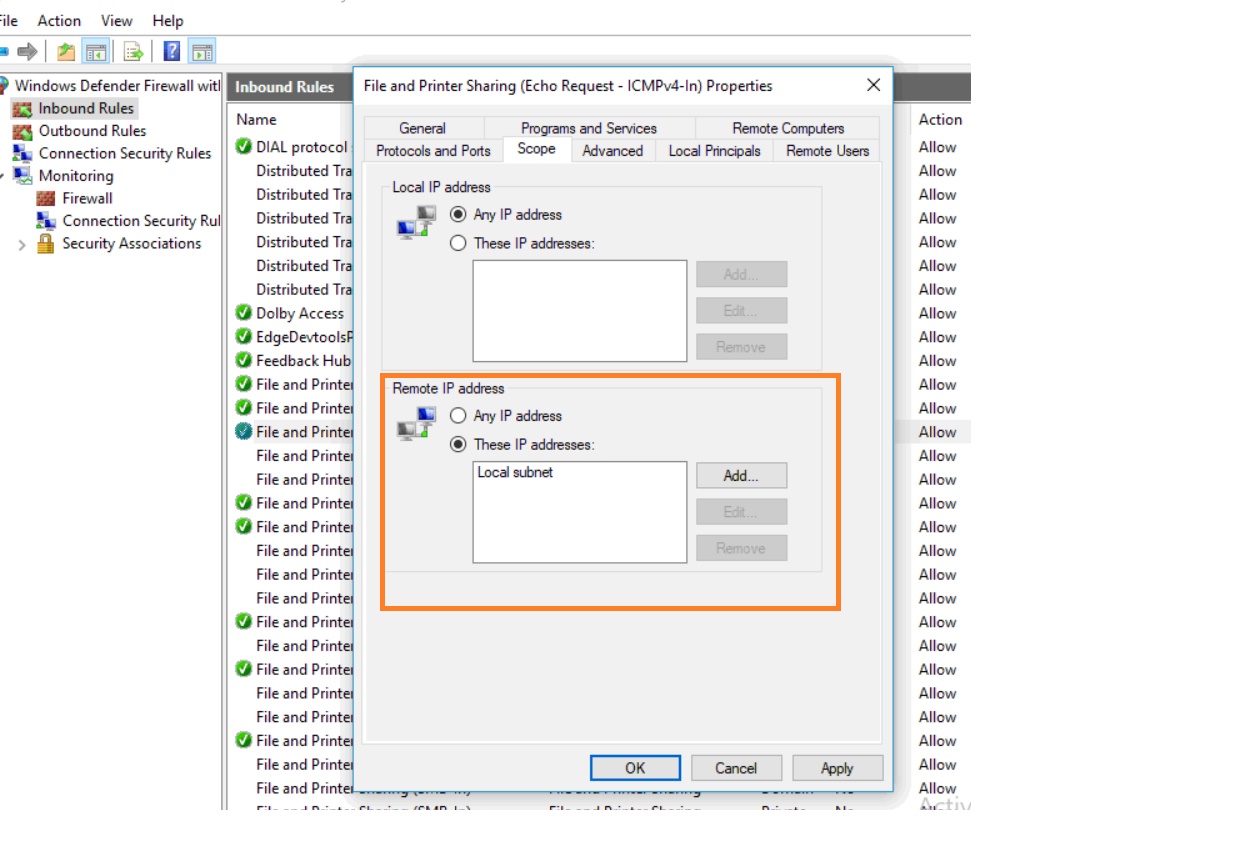Image resolution: width=1241 pixels, height=854 pixels.
Task: Click the OK button
Action: (x=635, y=768)
